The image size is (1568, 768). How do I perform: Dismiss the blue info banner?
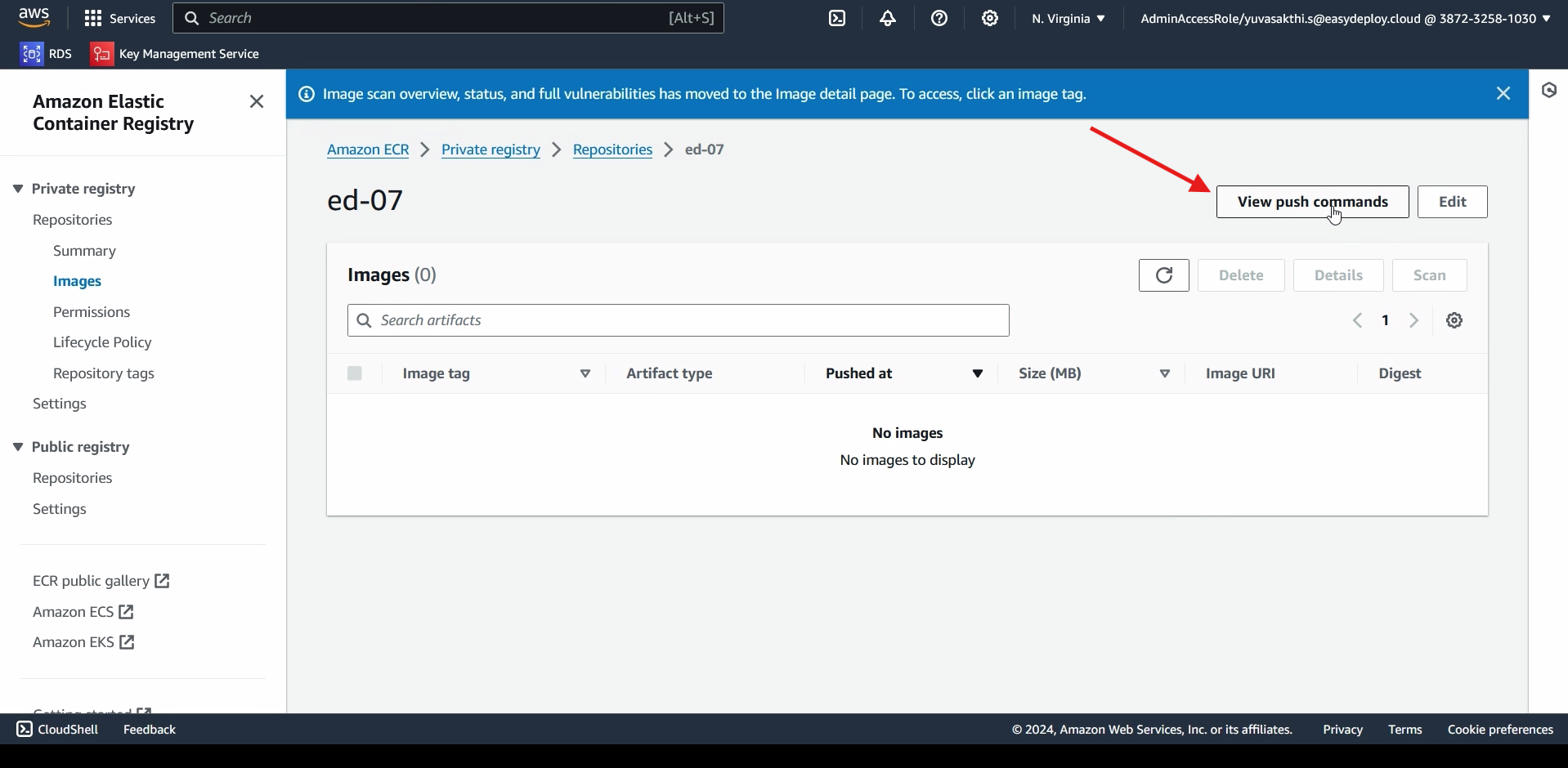coord(1503,94)
